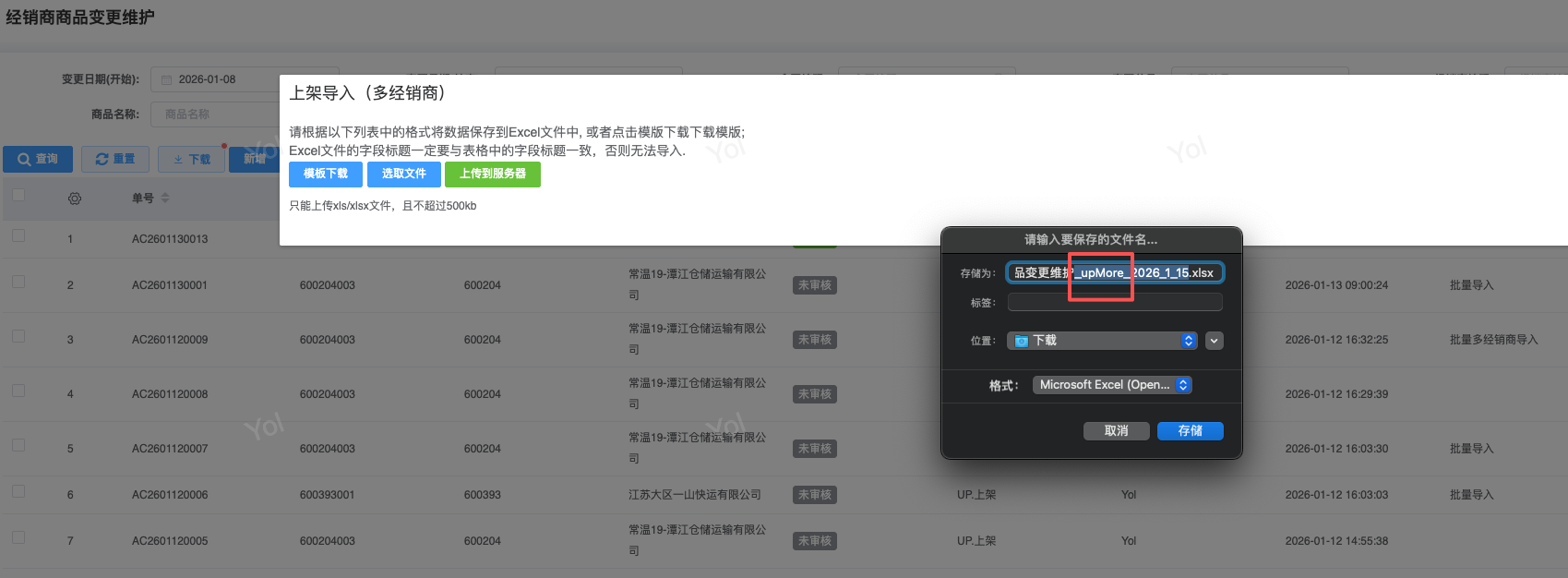Screen dimensions: 1568x578
Task: Click 未审核 status tag in row AC2601130001
Action: (815, 285)
